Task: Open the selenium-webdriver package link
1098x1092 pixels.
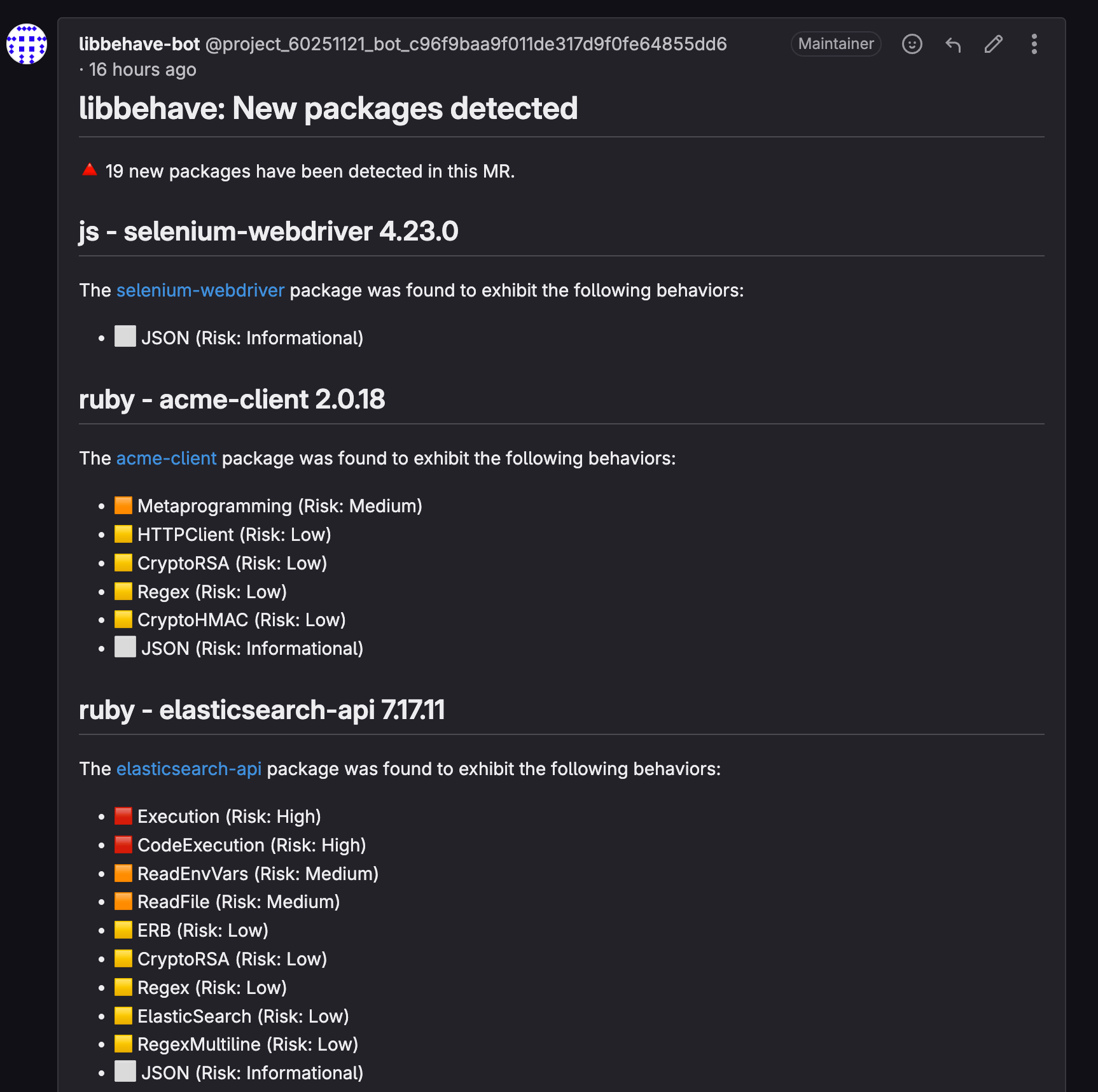Action: [x=200, y=290]
